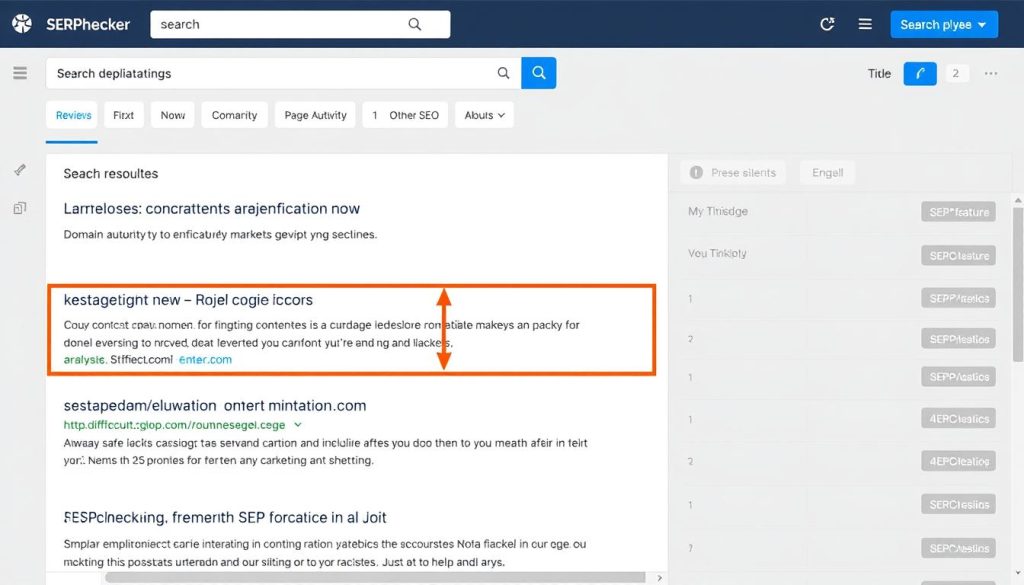The image size is (1024, 585).
Task: Toggle the blue pill switch next to Title
Action: coord(919,73)
